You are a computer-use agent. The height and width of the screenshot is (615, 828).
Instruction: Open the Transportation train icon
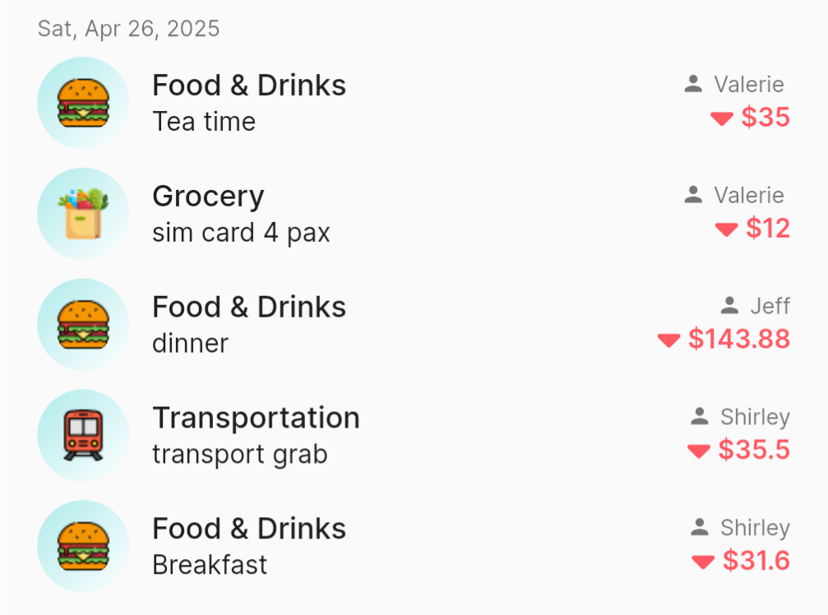pos(83,434)
